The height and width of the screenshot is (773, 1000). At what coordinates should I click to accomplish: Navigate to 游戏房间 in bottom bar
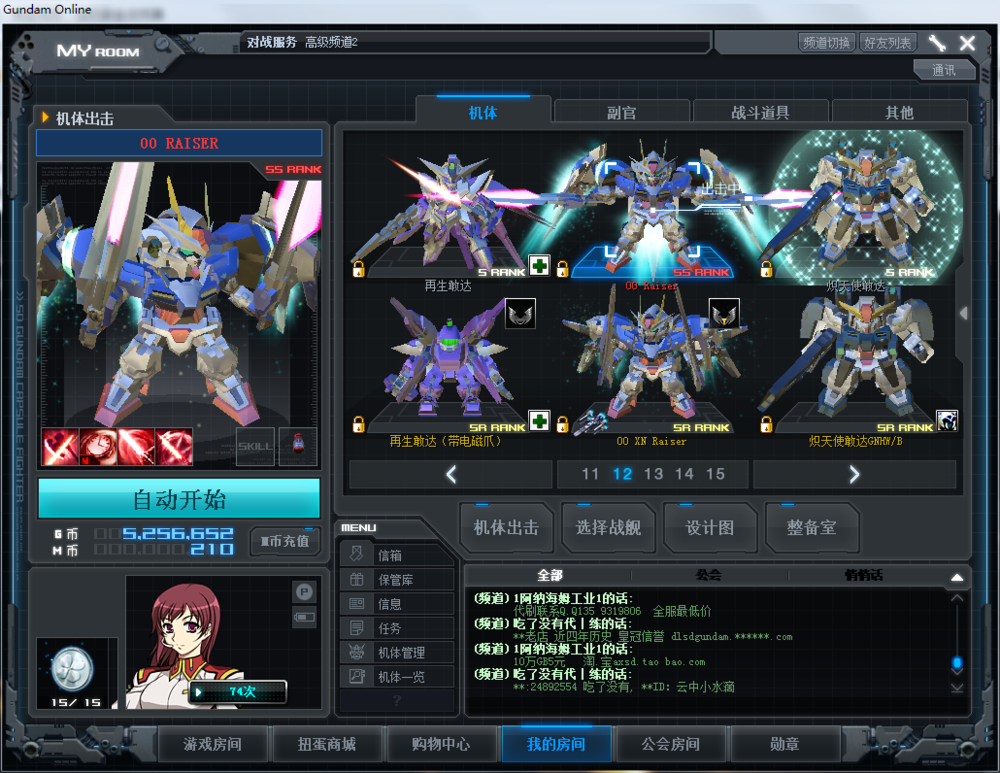click(212, 744)
